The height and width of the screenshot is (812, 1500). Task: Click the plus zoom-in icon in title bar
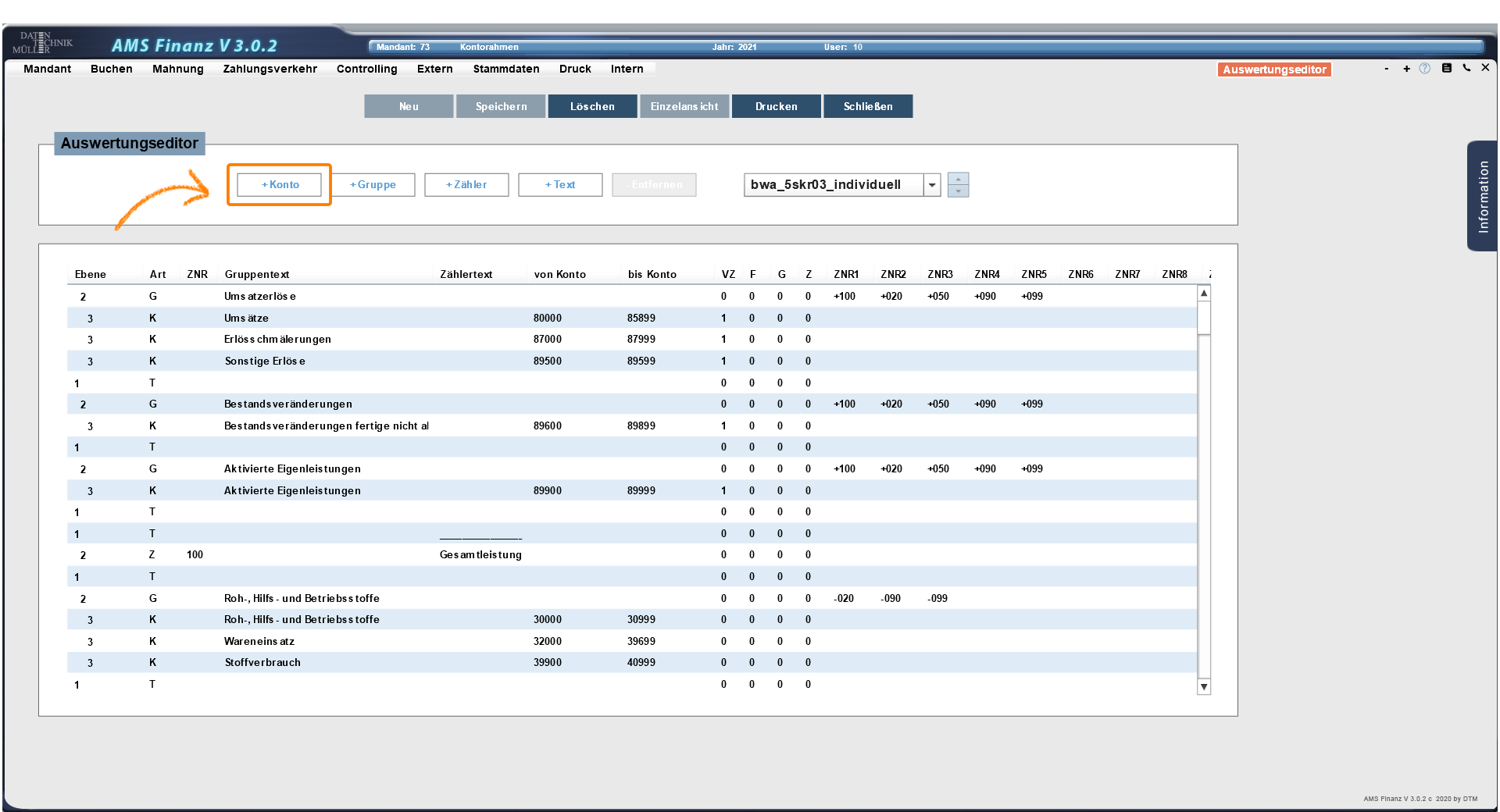(x=1406, y=69)
